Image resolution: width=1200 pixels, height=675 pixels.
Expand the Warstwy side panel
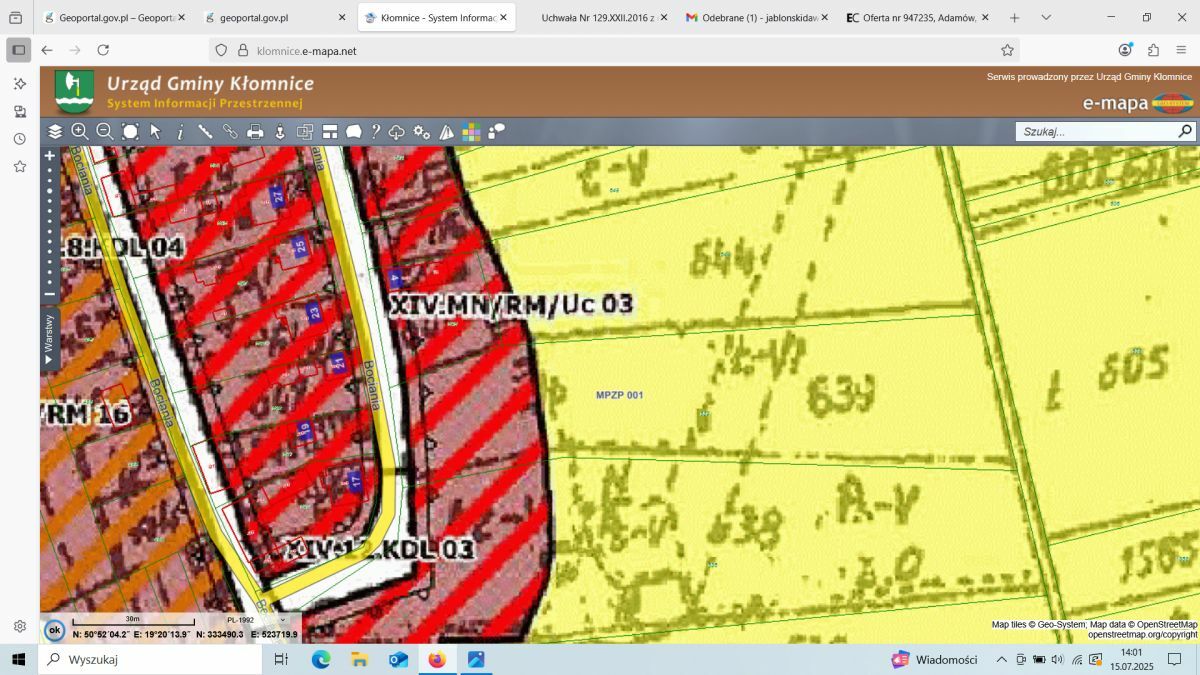[48, 338]
